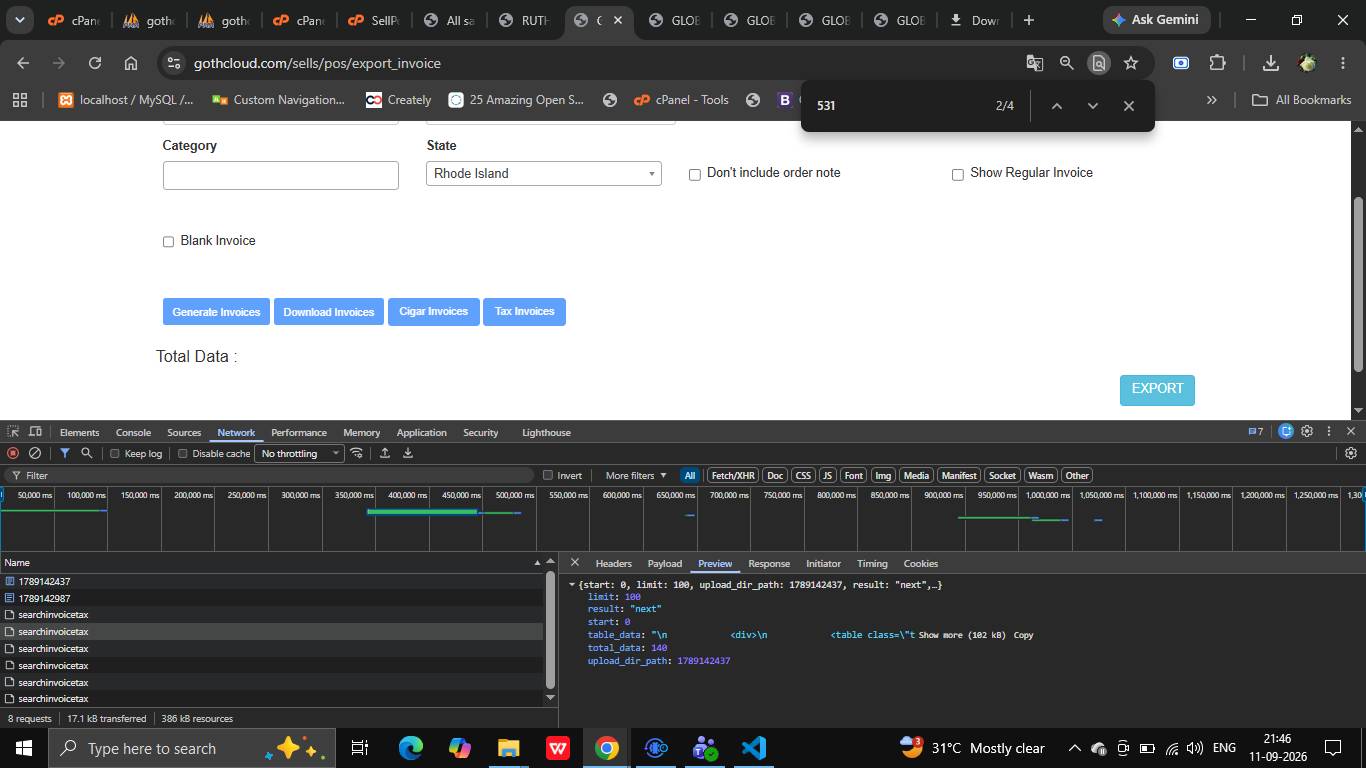Click the Category input field
The image size is (1366, 768).
coord(281,175)
